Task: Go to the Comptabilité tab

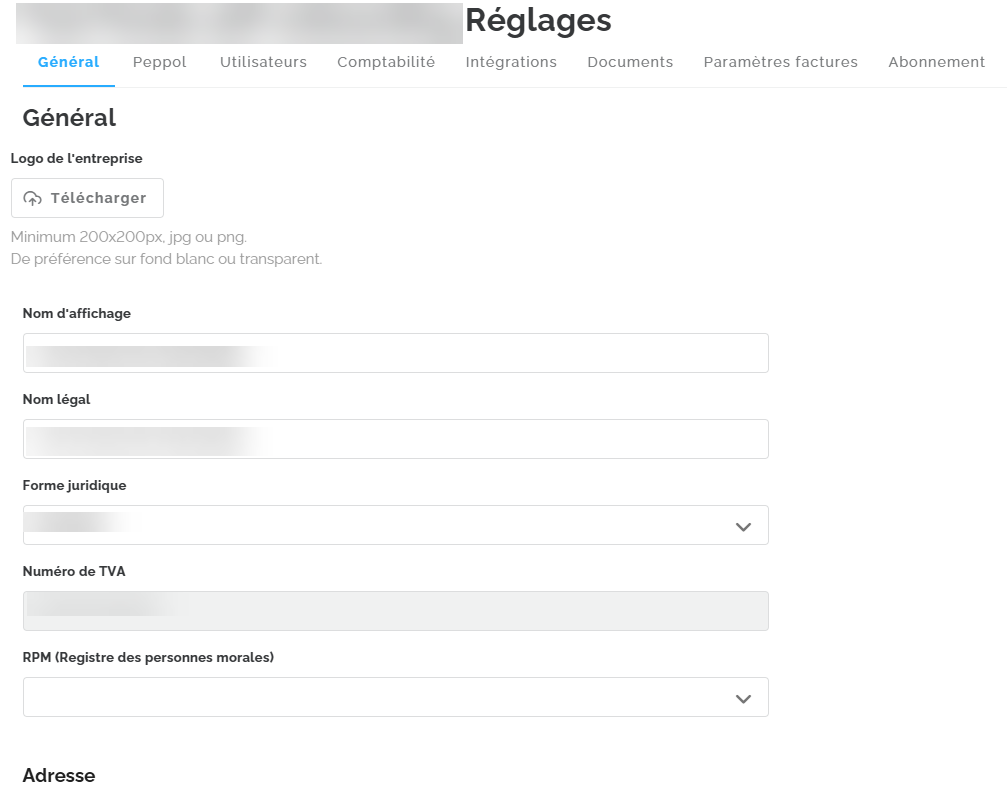Action: pos(386,62)
